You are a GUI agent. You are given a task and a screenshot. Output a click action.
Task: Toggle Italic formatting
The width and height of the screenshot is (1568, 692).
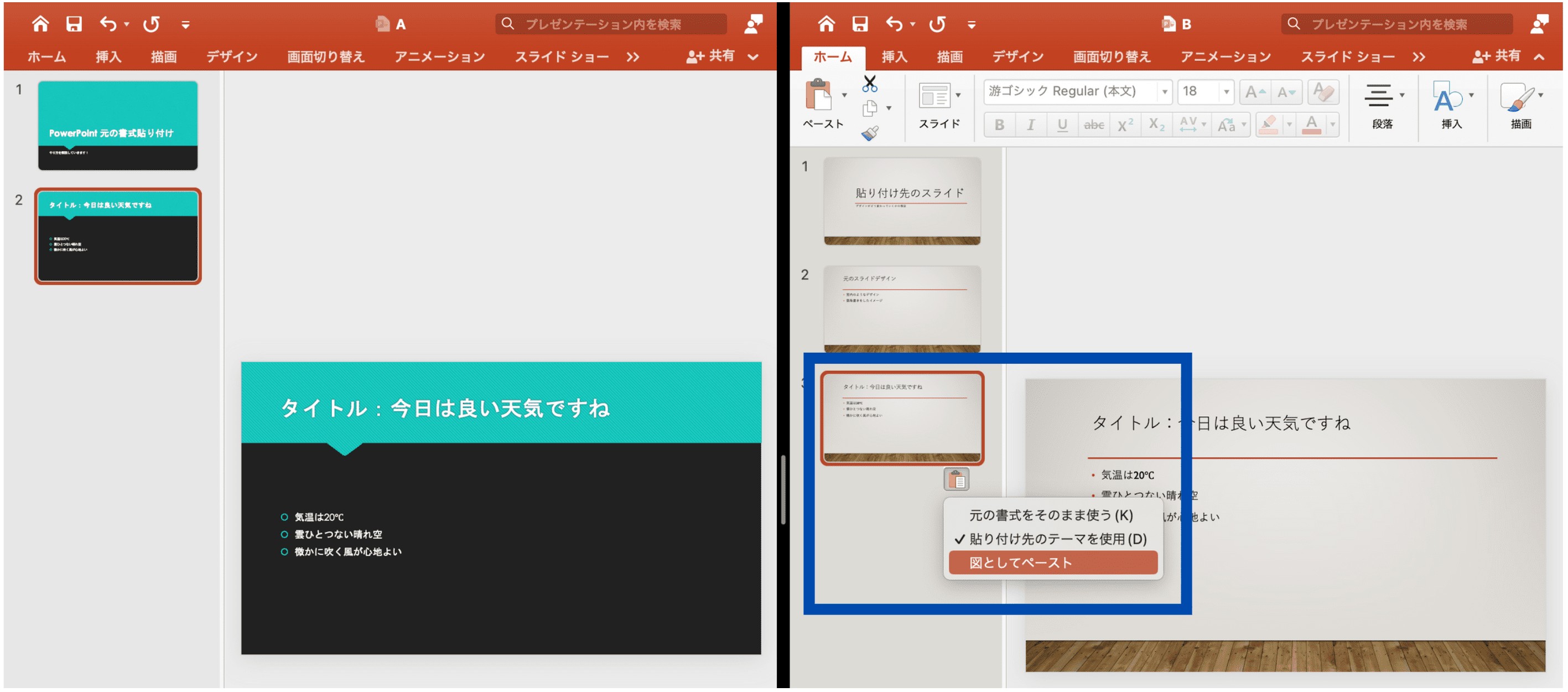(1031, 125)
